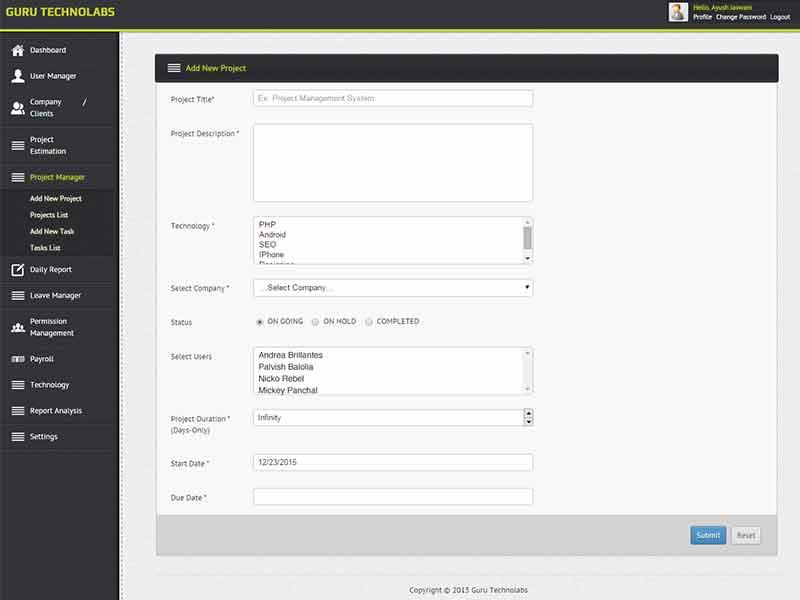Select the COMPLETED status radio button

[369, 321]
